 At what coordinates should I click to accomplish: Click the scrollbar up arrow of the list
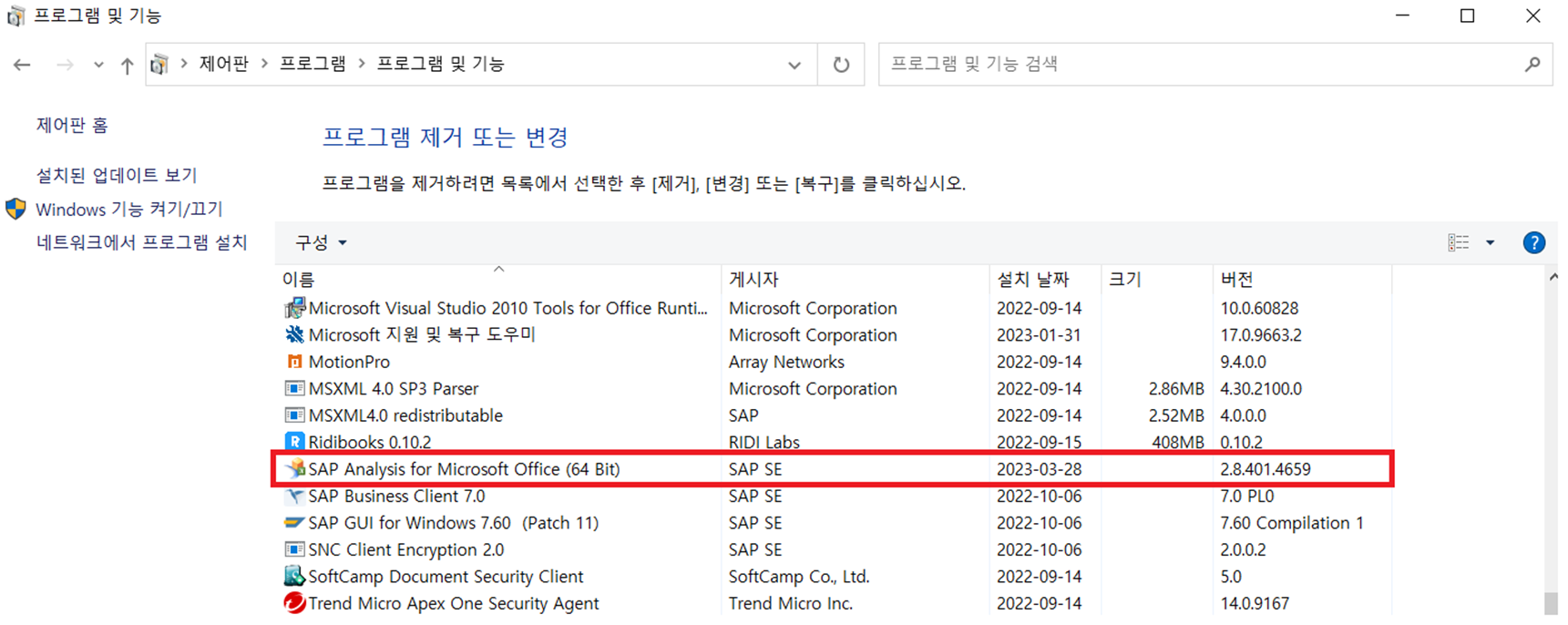(1553, 278)
